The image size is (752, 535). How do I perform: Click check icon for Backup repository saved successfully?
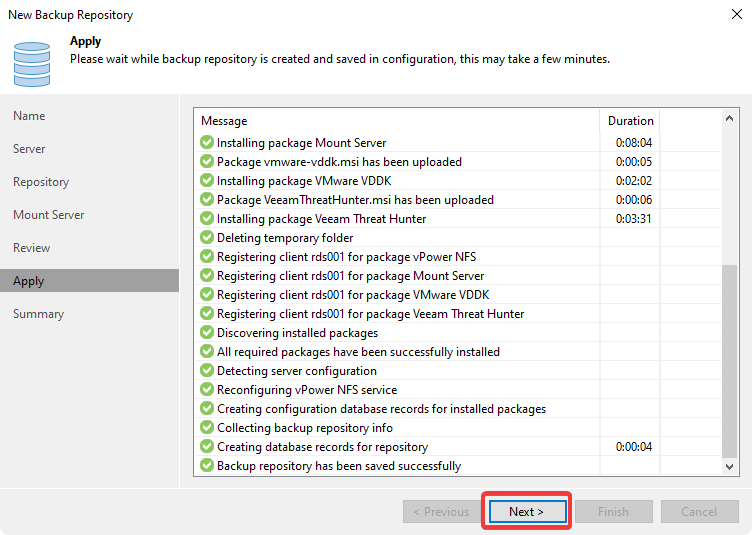tap(207, 466)
